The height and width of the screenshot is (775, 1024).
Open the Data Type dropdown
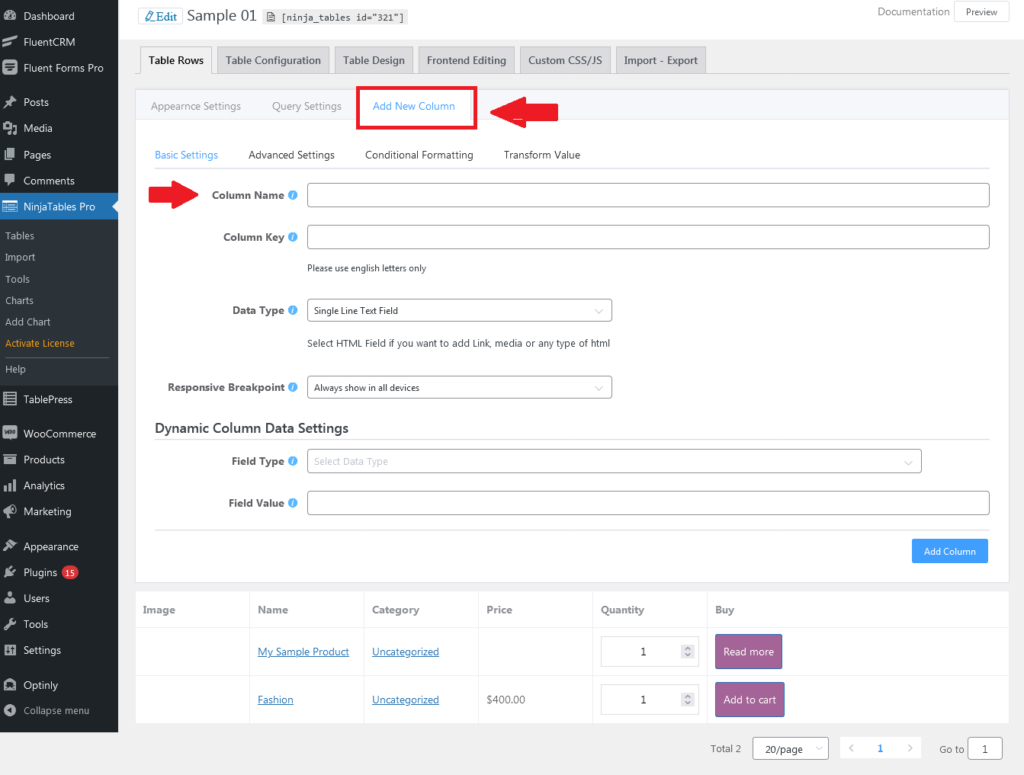[459, 310]
